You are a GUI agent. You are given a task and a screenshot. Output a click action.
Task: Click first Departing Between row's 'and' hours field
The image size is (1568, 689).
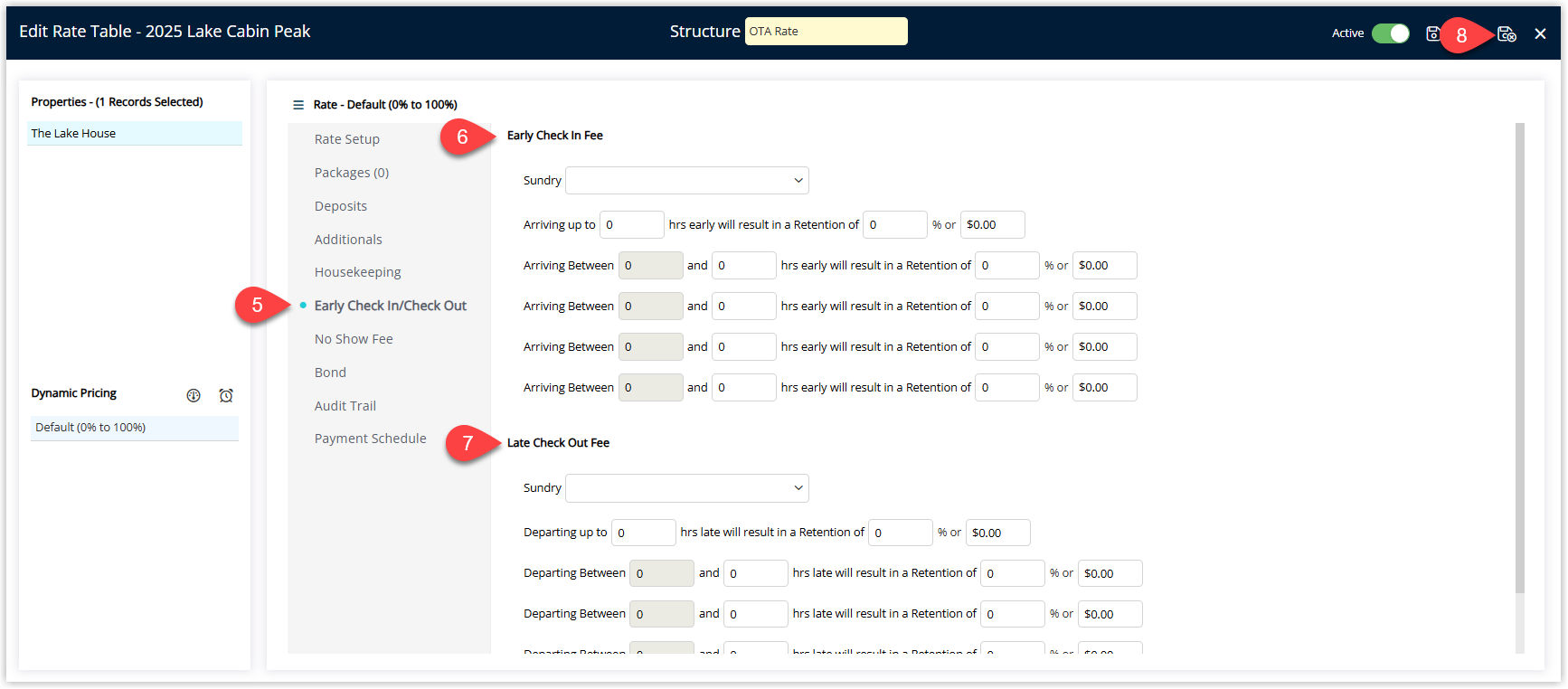[x=756, y=573]
